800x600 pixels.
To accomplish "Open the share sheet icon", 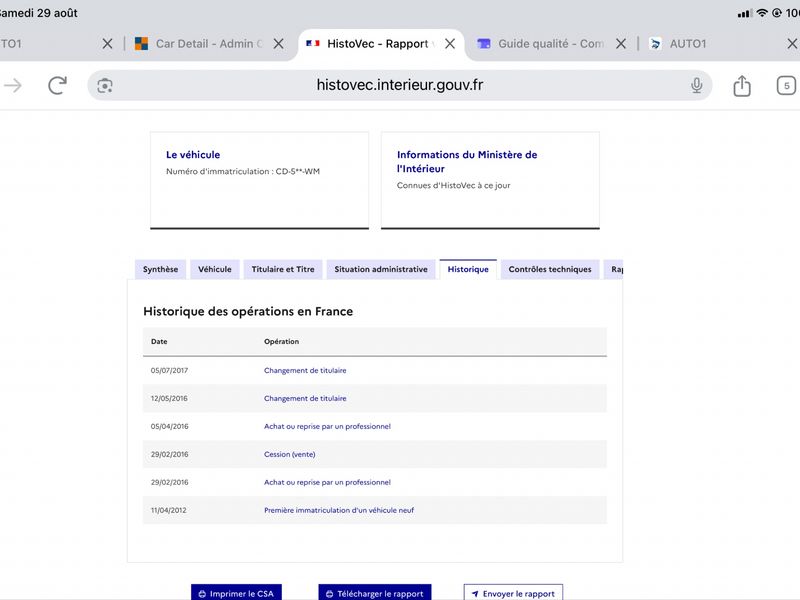I will 742,85.
